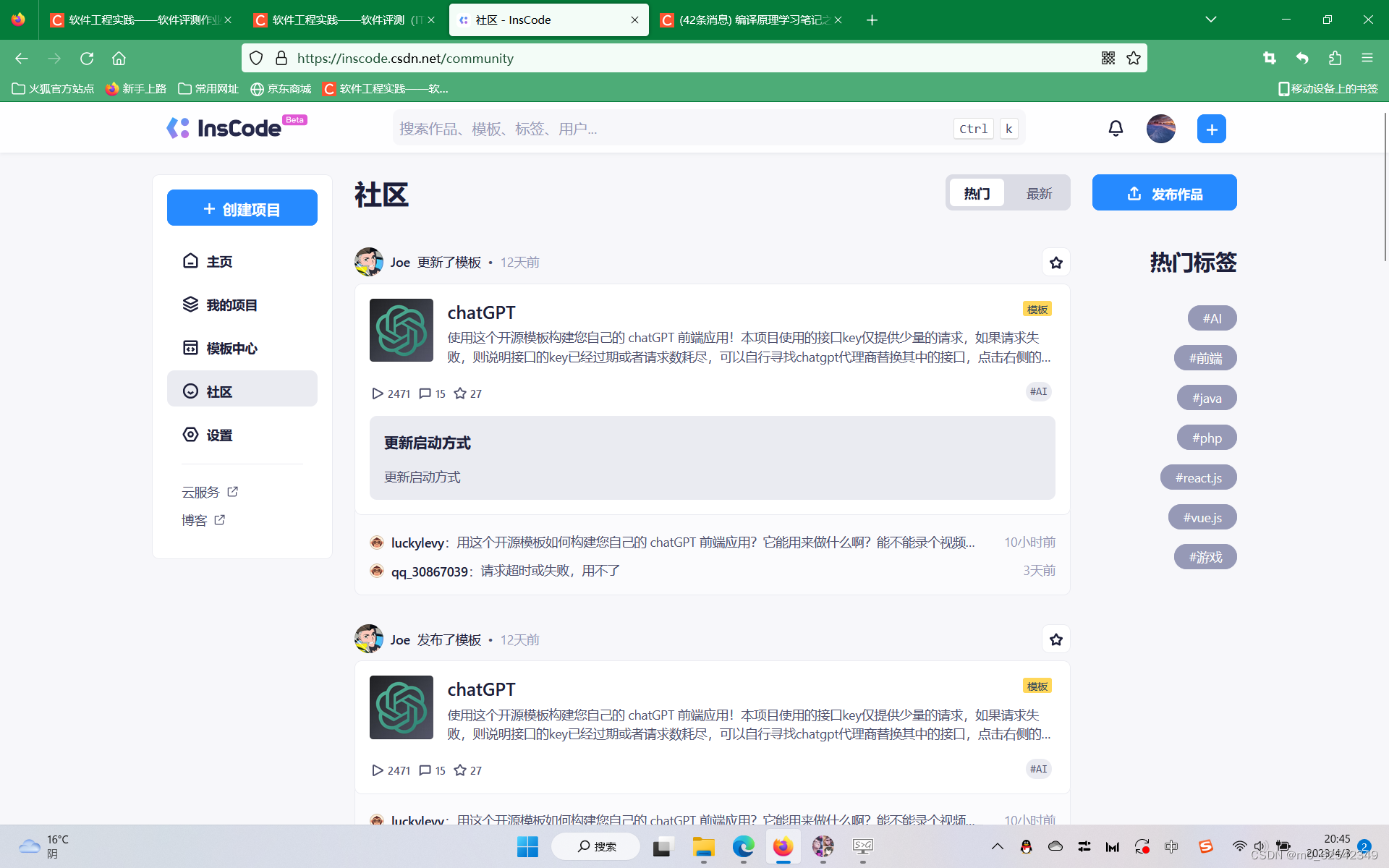Open the 模板中心 sidebar item

tap(231, 349)
